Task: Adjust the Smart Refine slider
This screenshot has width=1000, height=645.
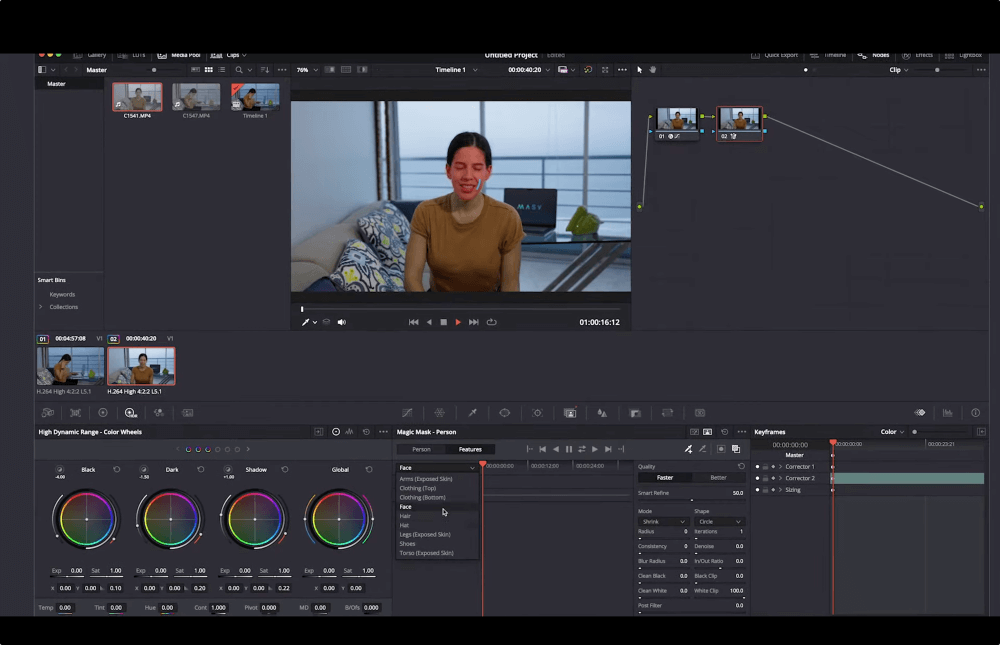Action: 691,500
